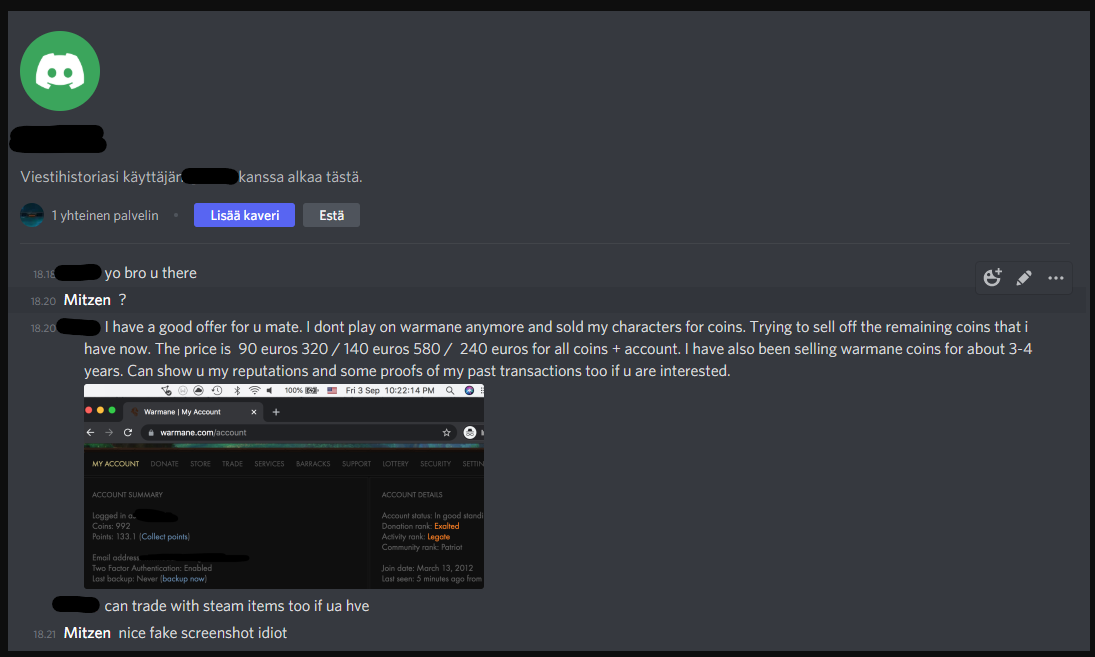Click 'TRADE' tab in embedded screenshot
This screenshot has height=657, width=1095.
(232, 464)
